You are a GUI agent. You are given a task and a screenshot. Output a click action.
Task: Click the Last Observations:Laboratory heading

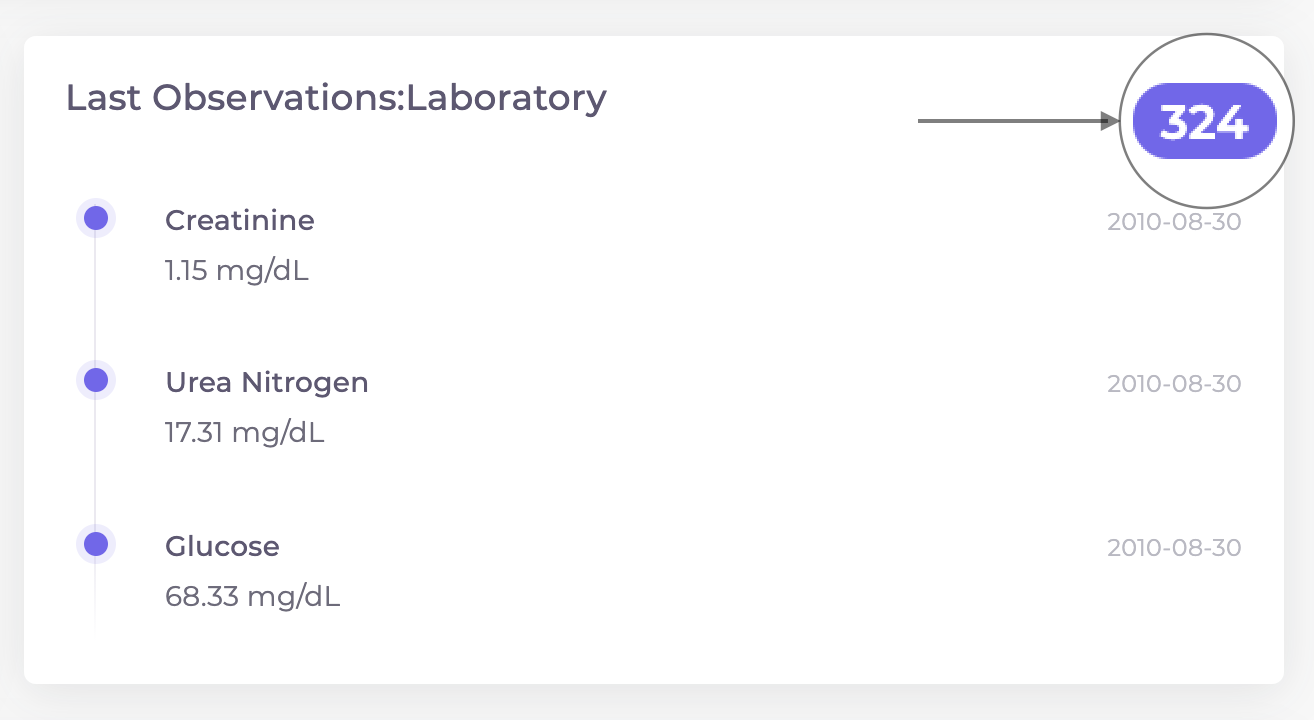(x=336, y=98)
